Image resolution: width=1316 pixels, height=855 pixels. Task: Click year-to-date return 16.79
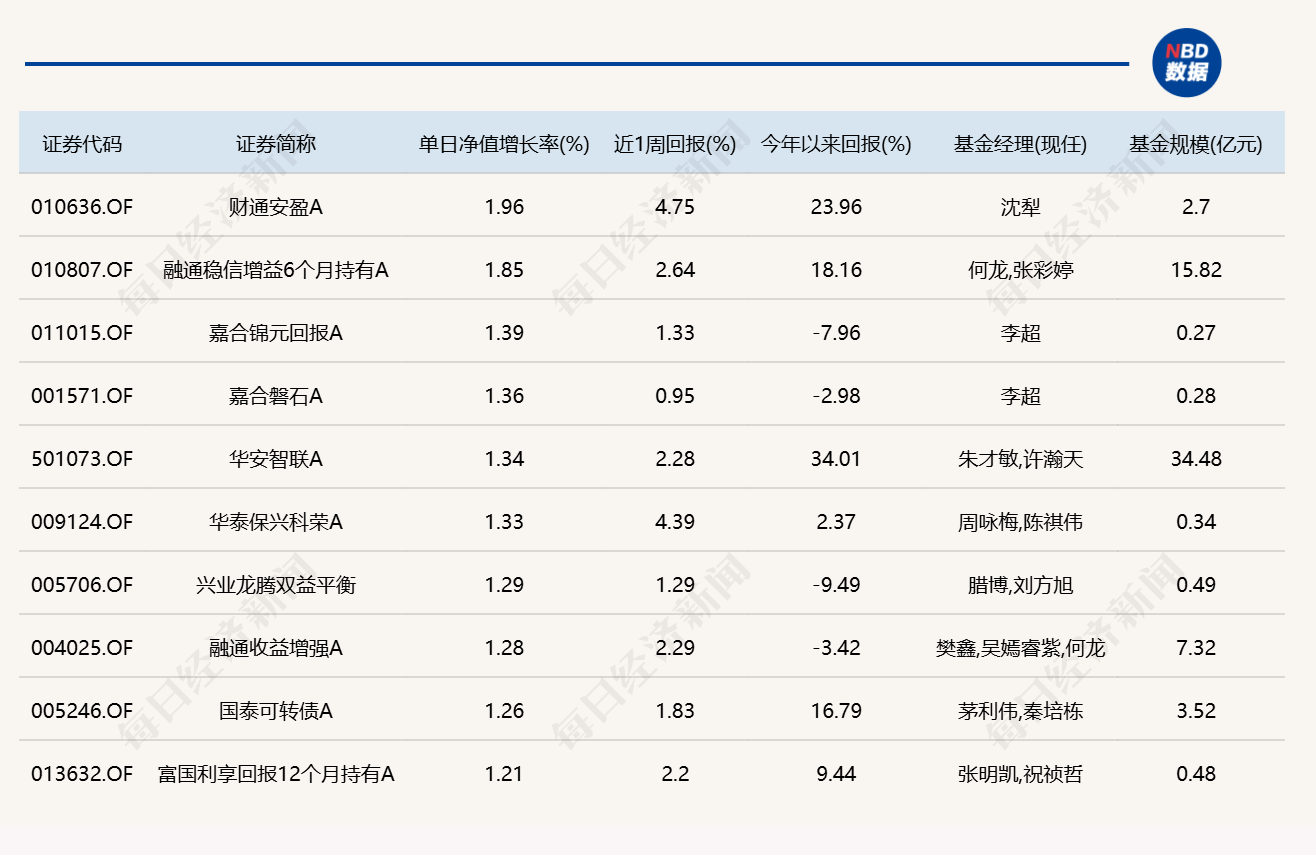point(836,711)
